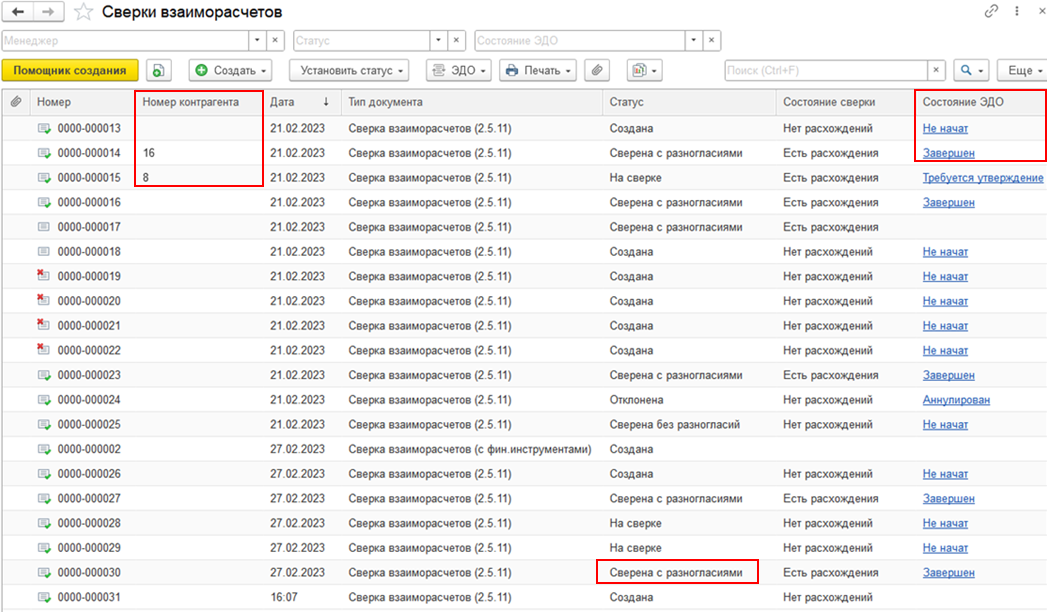1053x612 pixels.
Task: Click the copy link icon in header
Action: point(992,12)
